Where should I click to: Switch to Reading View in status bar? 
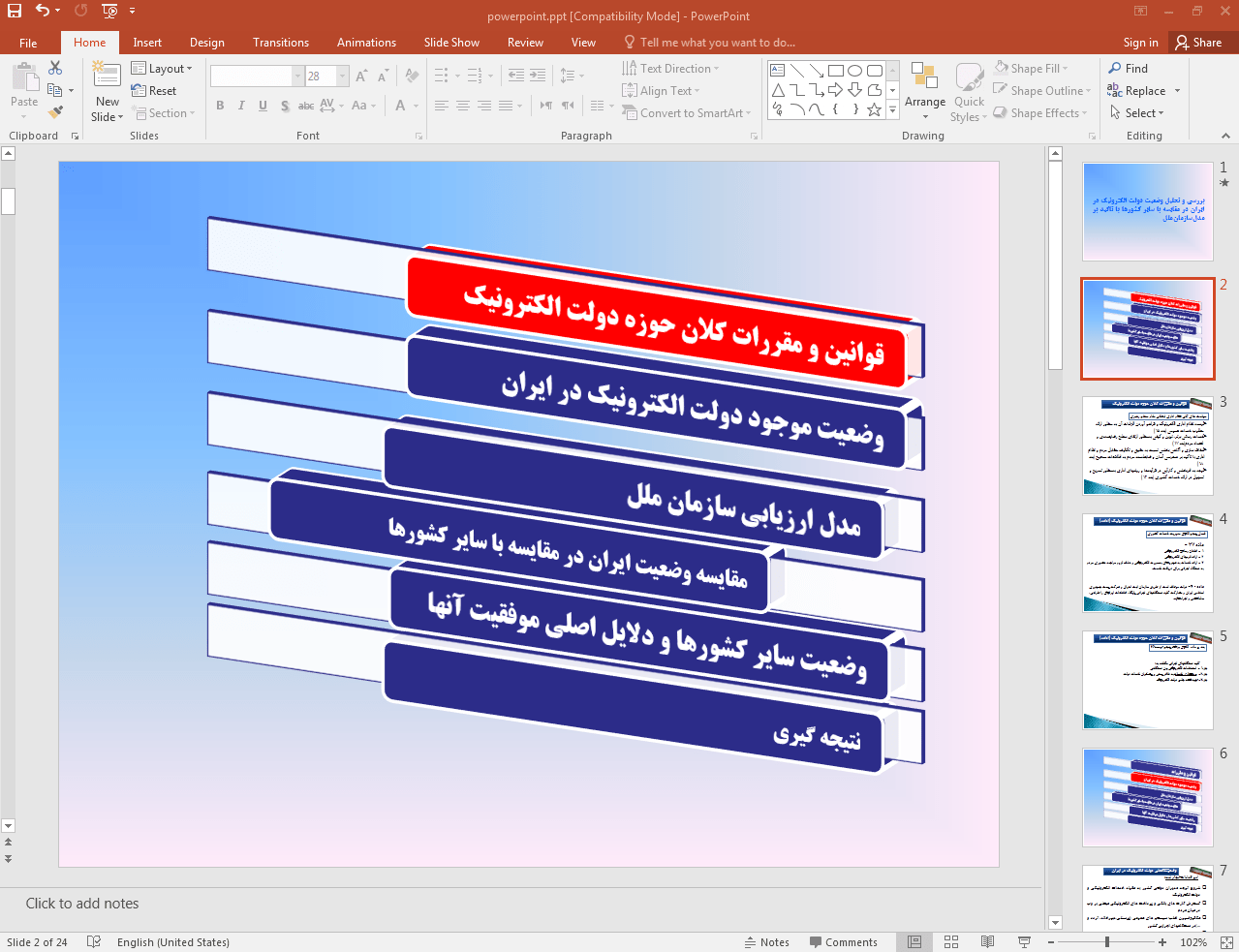pos(987,942)
